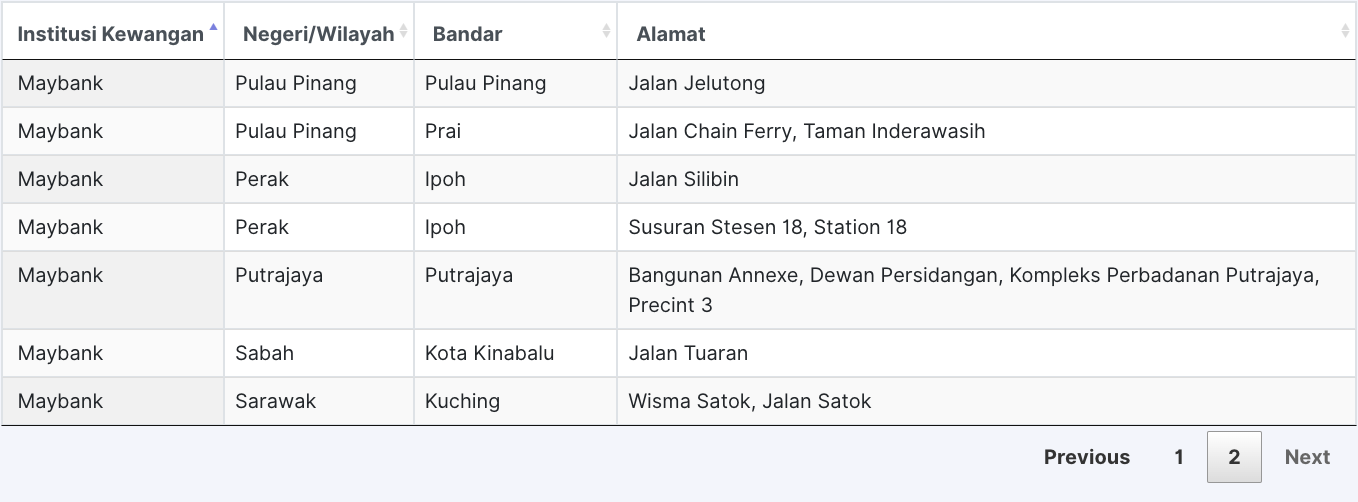The height and width of the screenshot is (502, 1358).
Task: Click Susuran Stesen 18 address cell
Action: coord(767,227)
